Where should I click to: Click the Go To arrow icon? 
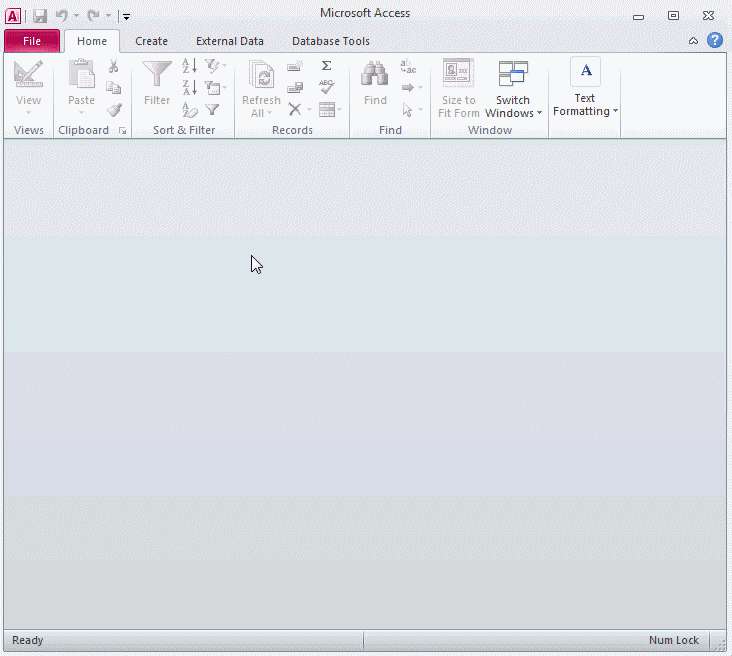(408, 87)
